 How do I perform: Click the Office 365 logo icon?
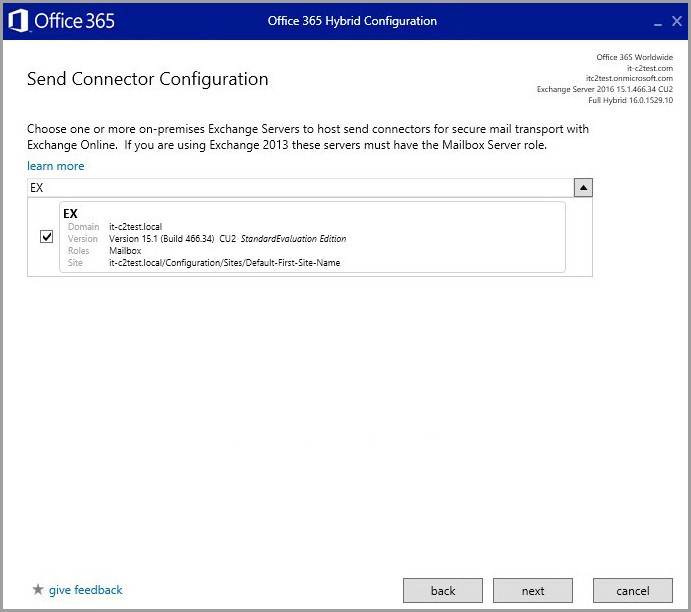click(19, 21)
